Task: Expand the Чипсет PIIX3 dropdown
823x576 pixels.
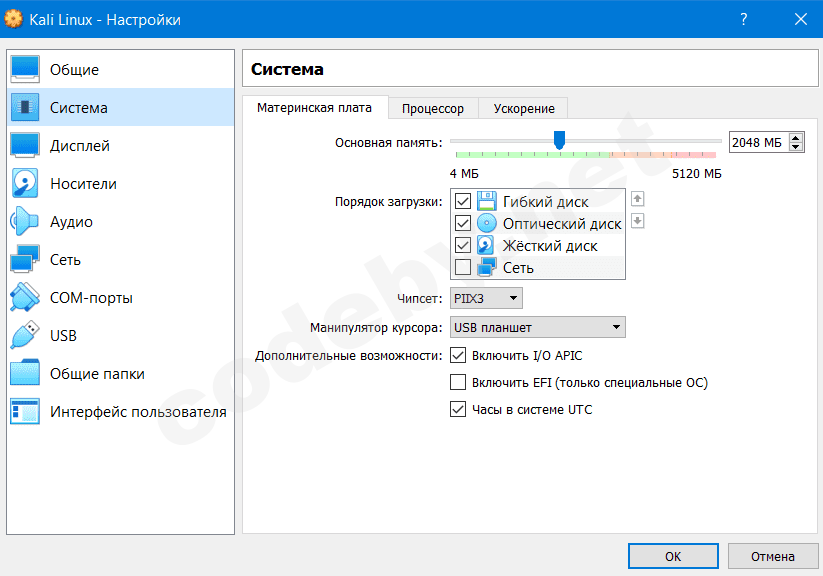Action: 487,298
